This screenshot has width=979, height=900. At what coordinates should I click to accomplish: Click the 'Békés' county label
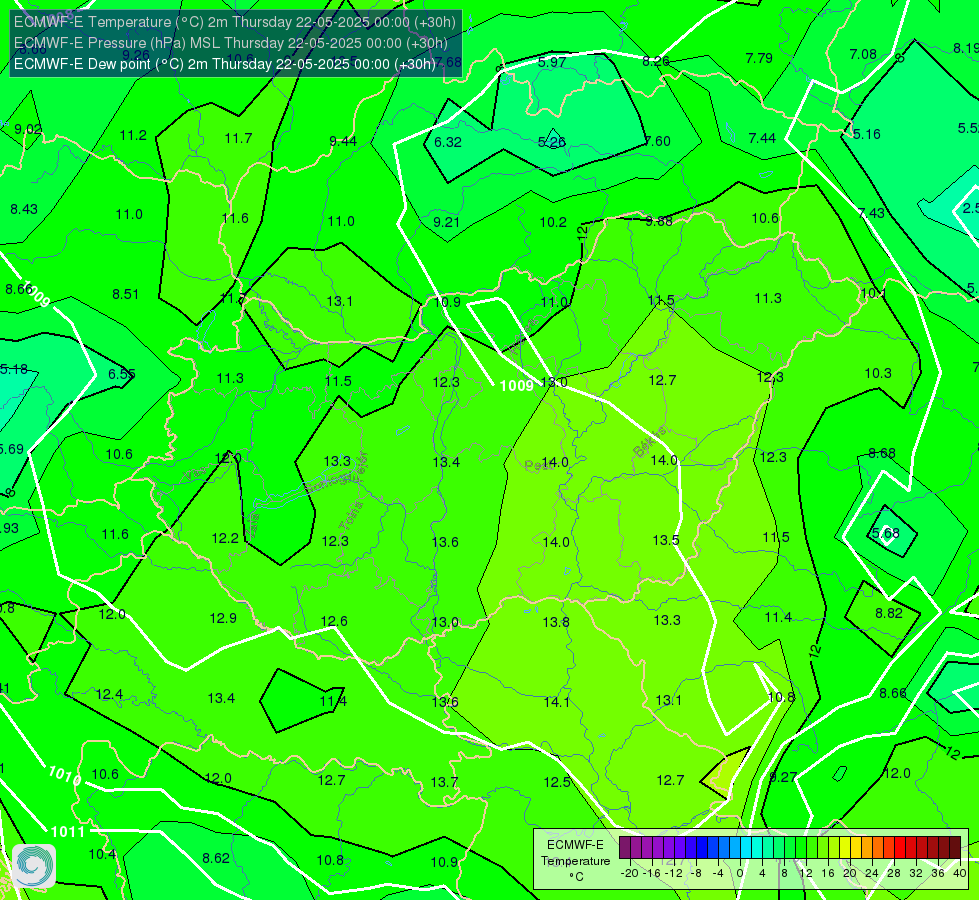click(x=649, y=443)
